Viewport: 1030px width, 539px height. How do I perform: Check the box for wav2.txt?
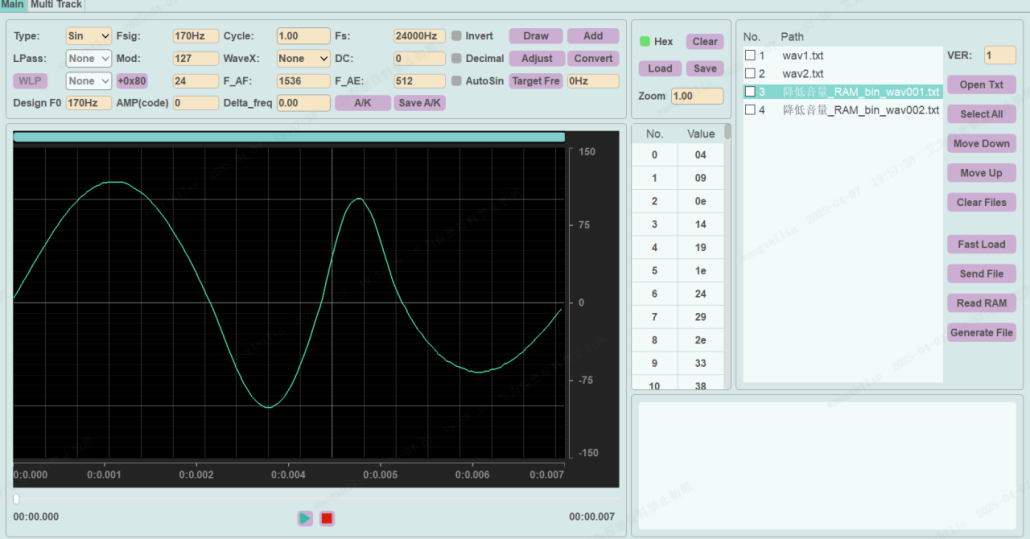click(750, 73)
